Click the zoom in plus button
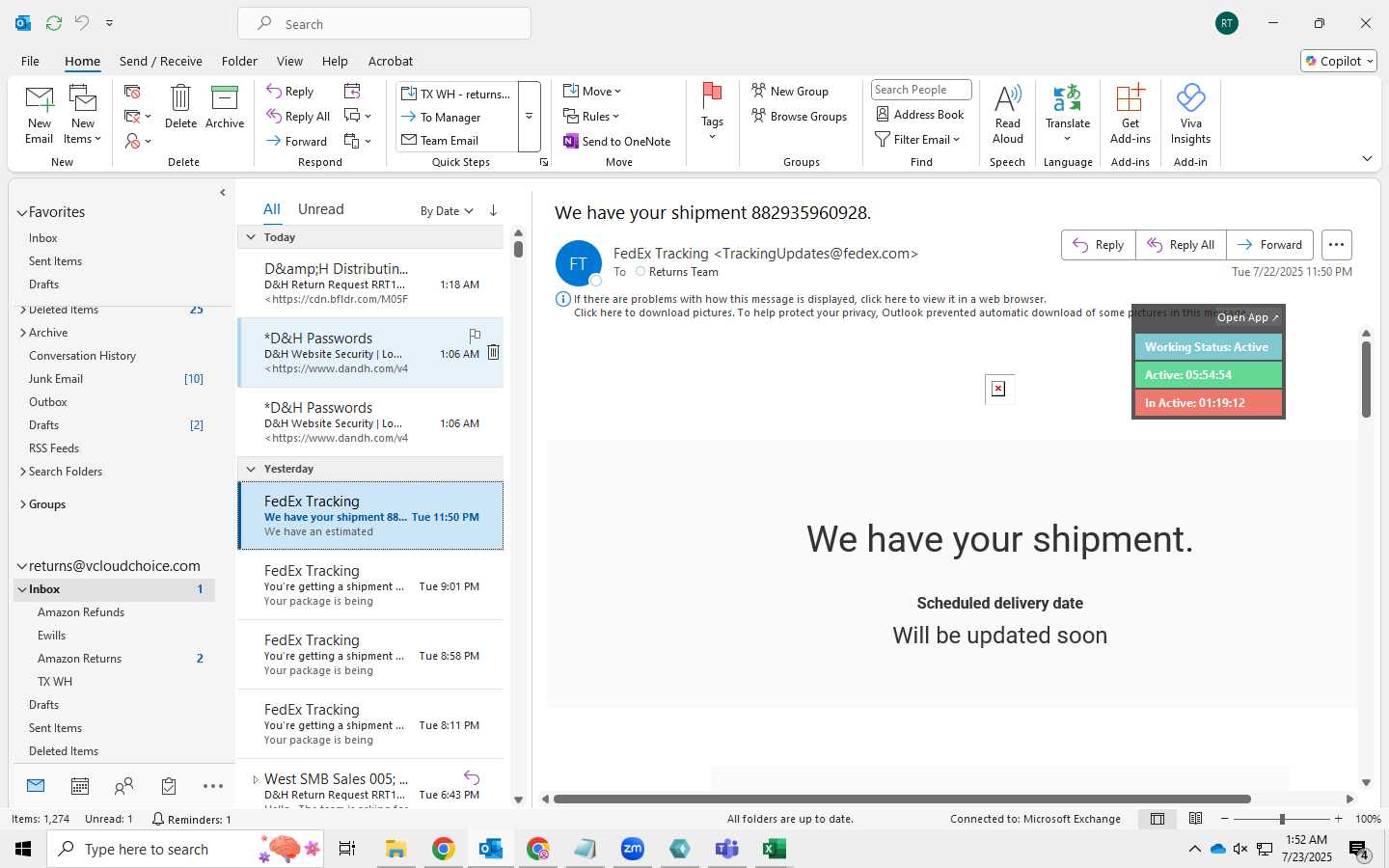This screenshot has height=868, width=1389. coord(1338,819)
